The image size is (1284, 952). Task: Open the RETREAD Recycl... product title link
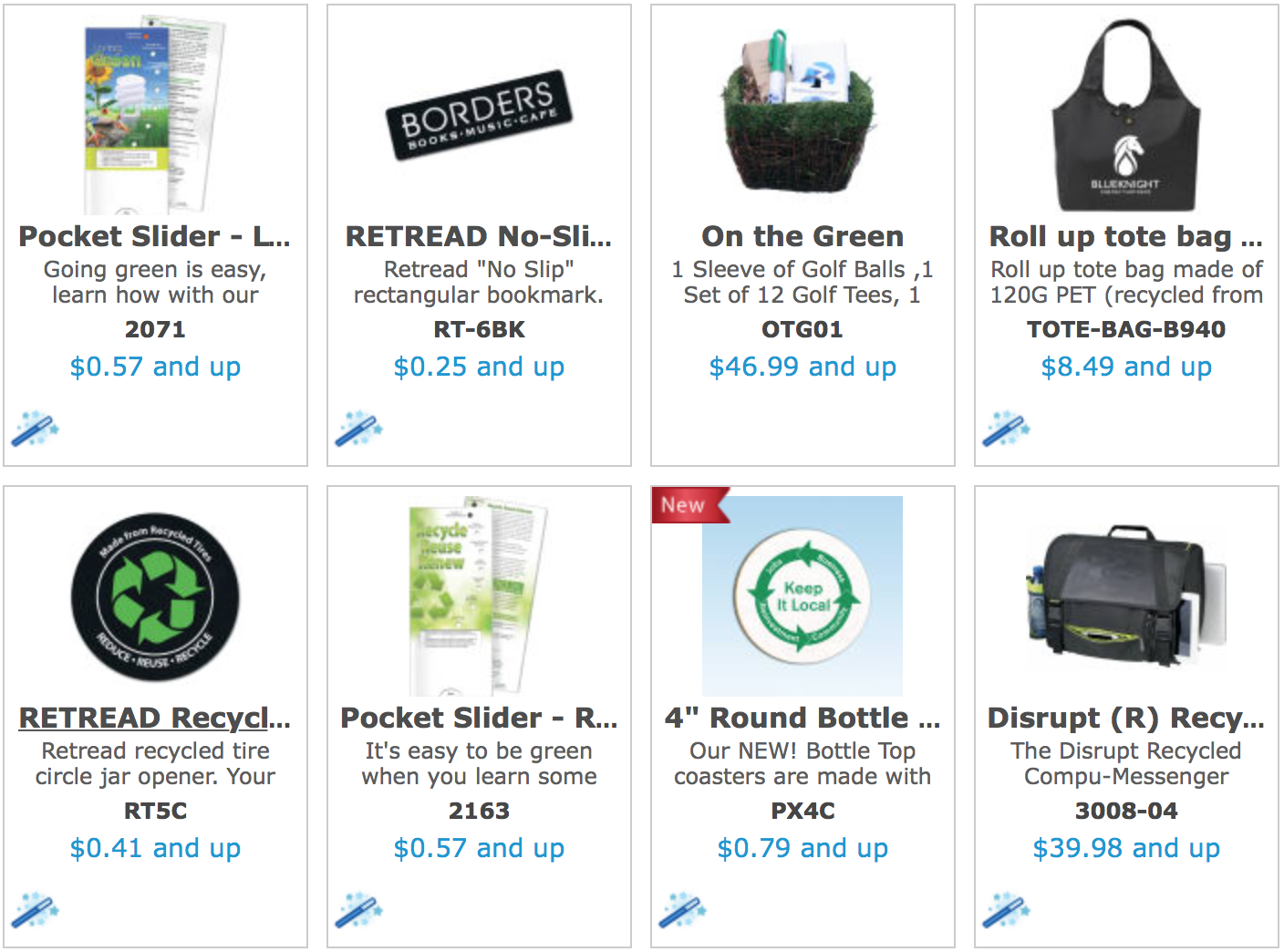(x=155, y=719)
